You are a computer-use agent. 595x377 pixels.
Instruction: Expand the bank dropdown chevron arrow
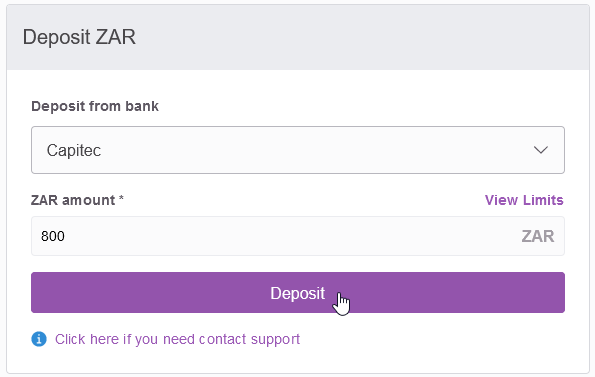click(540, 150)
